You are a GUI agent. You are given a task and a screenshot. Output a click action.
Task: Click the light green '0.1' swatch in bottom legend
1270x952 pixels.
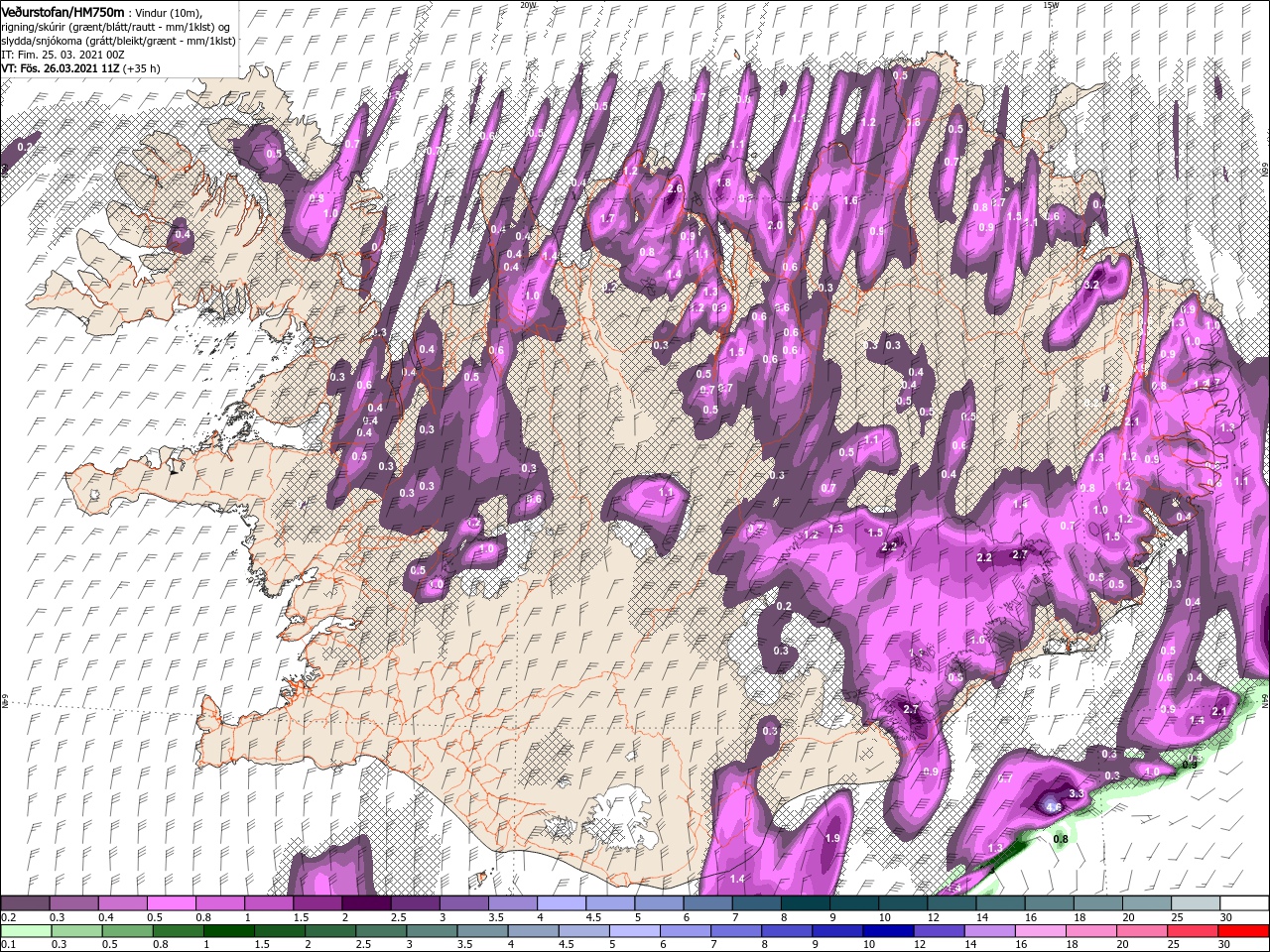(26, 930)
